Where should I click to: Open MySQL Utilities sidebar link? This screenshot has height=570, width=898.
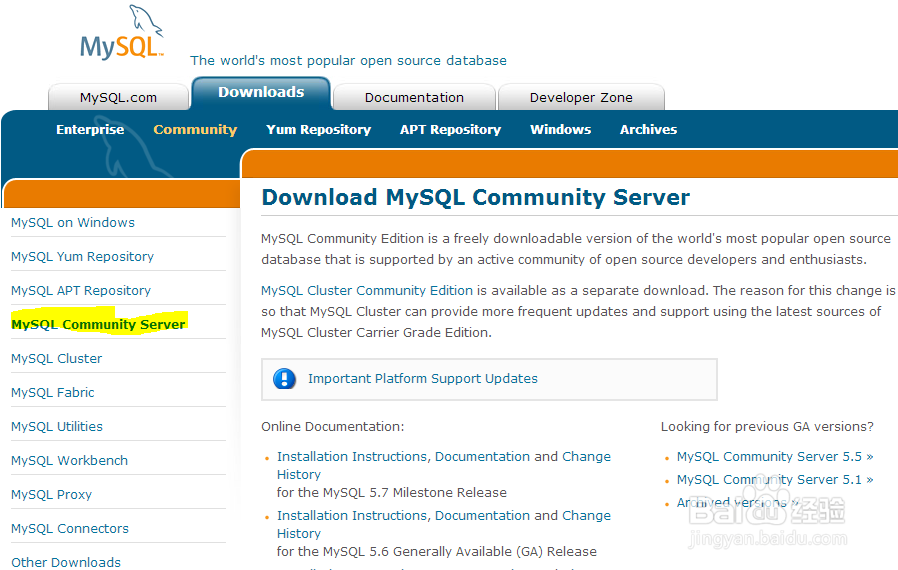point(57,426)
